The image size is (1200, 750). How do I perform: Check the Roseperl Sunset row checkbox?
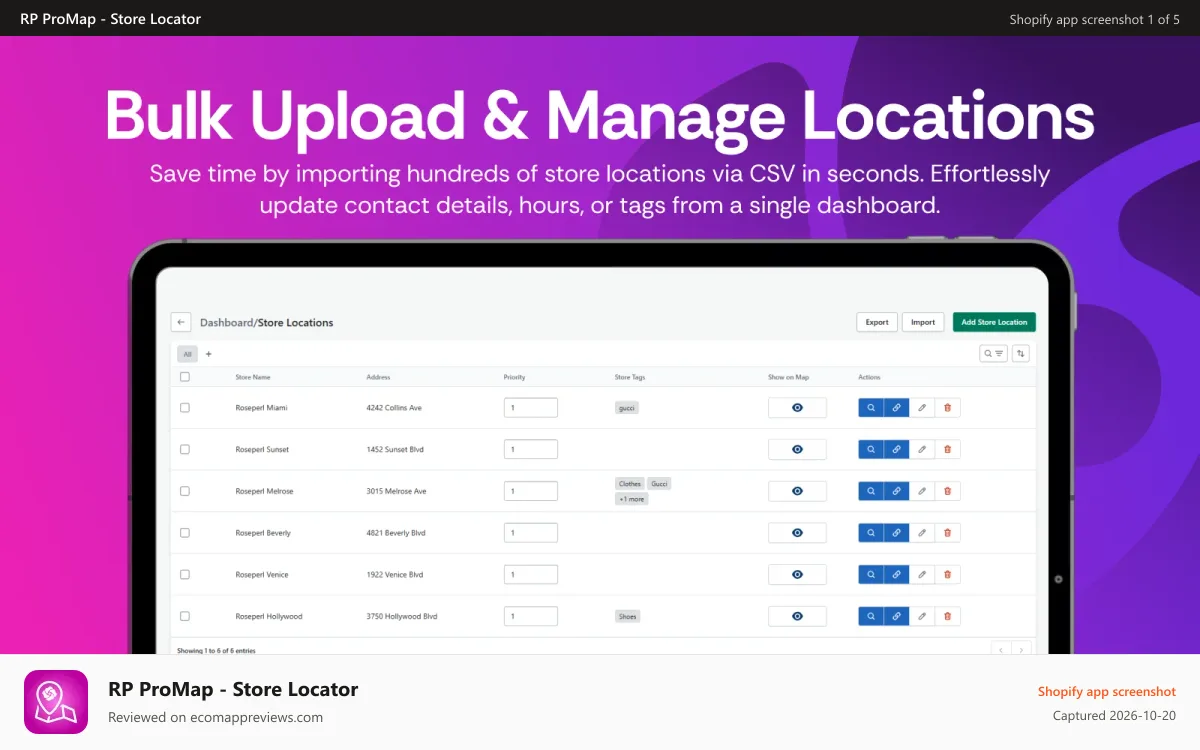coord(185,449)
